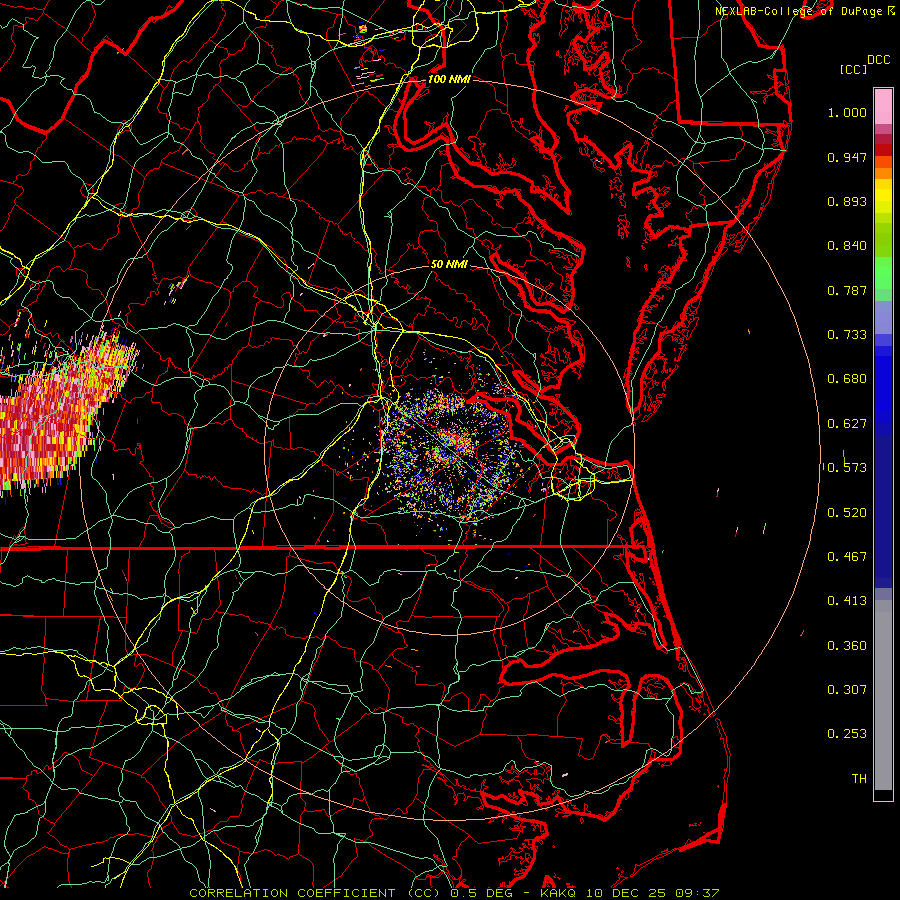Click the DCC label above the color bar
This screenshot has width=900, height=900.
point(878,60)
